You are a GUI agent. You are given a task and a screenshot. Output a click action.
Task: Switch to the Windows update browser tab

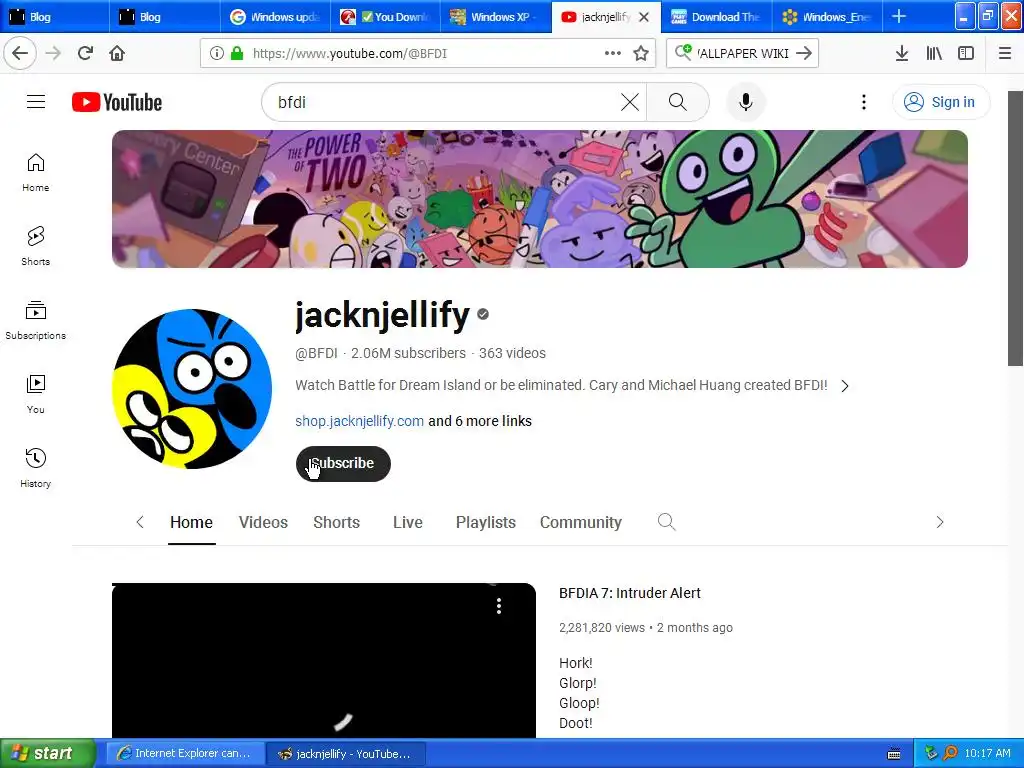pos(275,17)
